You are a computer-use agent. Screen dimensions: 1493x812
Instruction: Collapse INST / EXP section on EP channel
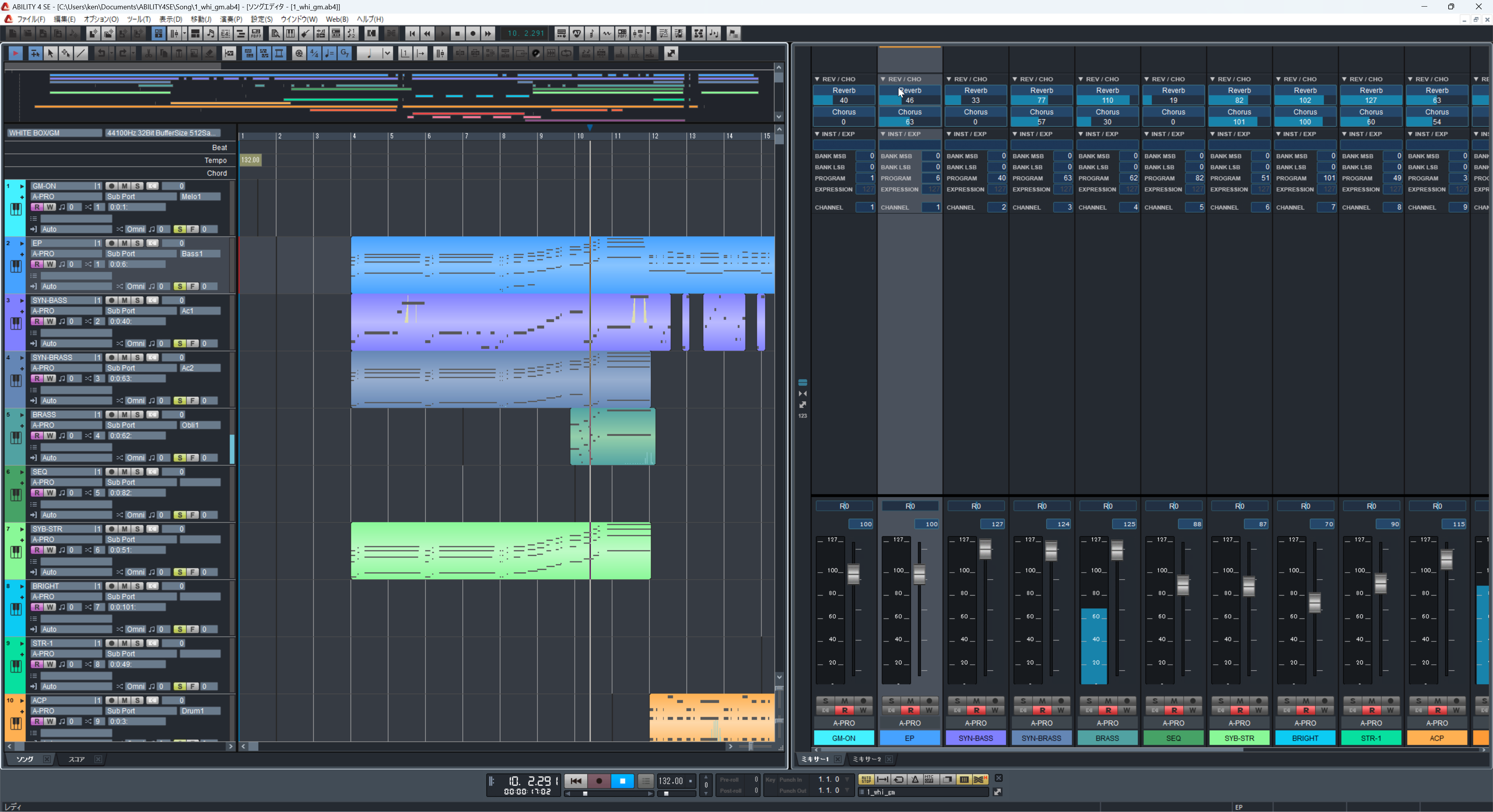pos(883,134)
